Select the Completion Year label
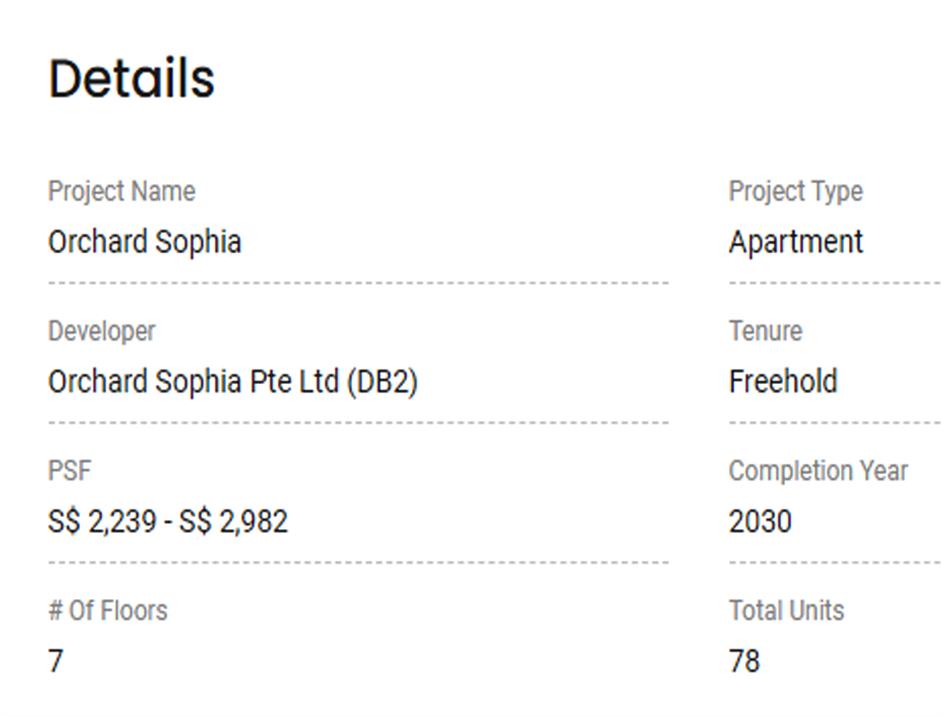Image resolution: width=943 pixels, height=717 pixels. pos(818,471)
